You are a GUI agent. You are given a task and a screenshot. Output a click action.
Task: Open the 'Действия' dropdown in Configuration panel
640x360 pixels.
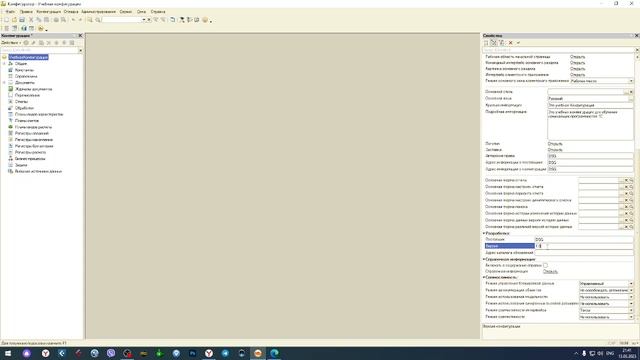pos(11,42)
